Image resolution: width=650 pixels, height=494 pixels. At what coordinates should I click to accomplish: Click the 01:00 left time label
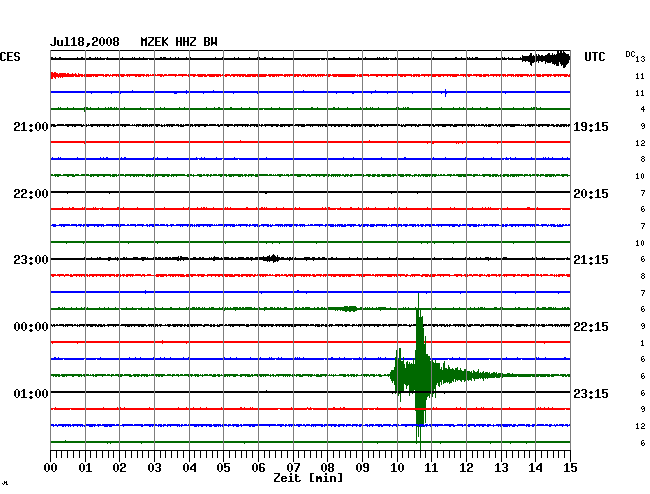pos(31,393)
